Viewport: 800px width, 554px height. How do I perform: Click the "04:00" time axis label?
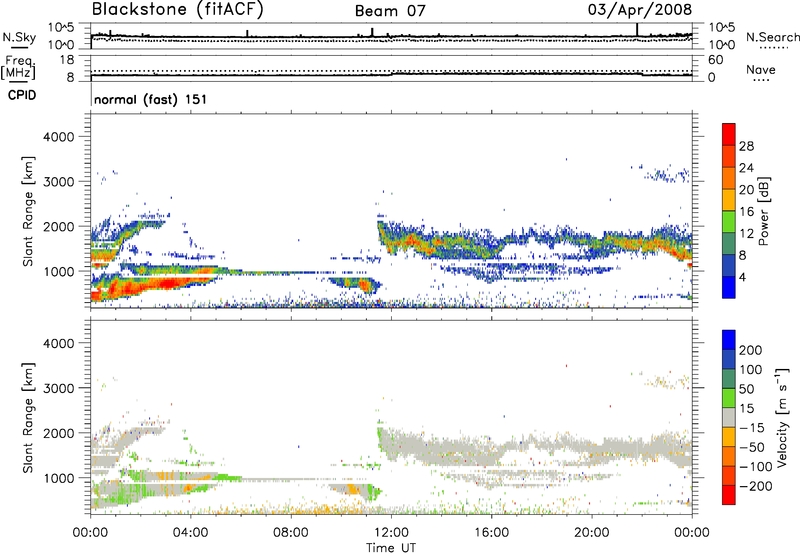[x=190, y=533]
